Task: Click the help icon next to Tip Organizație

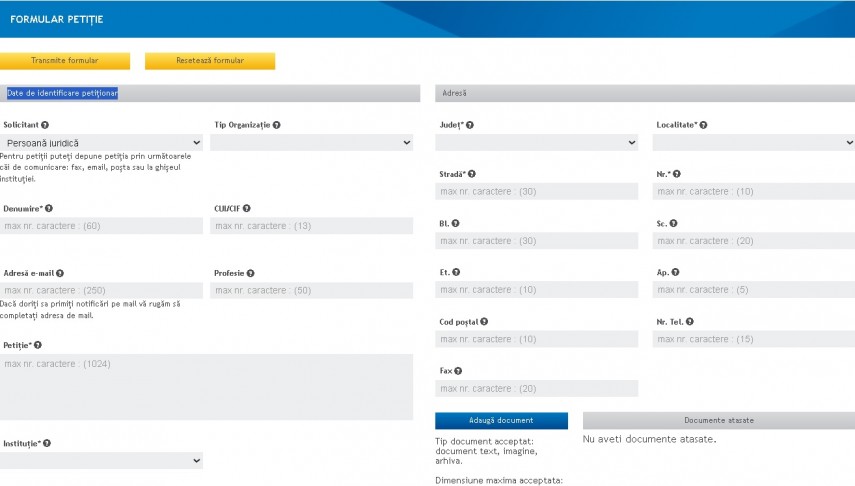Action: [x=276, y=125]
